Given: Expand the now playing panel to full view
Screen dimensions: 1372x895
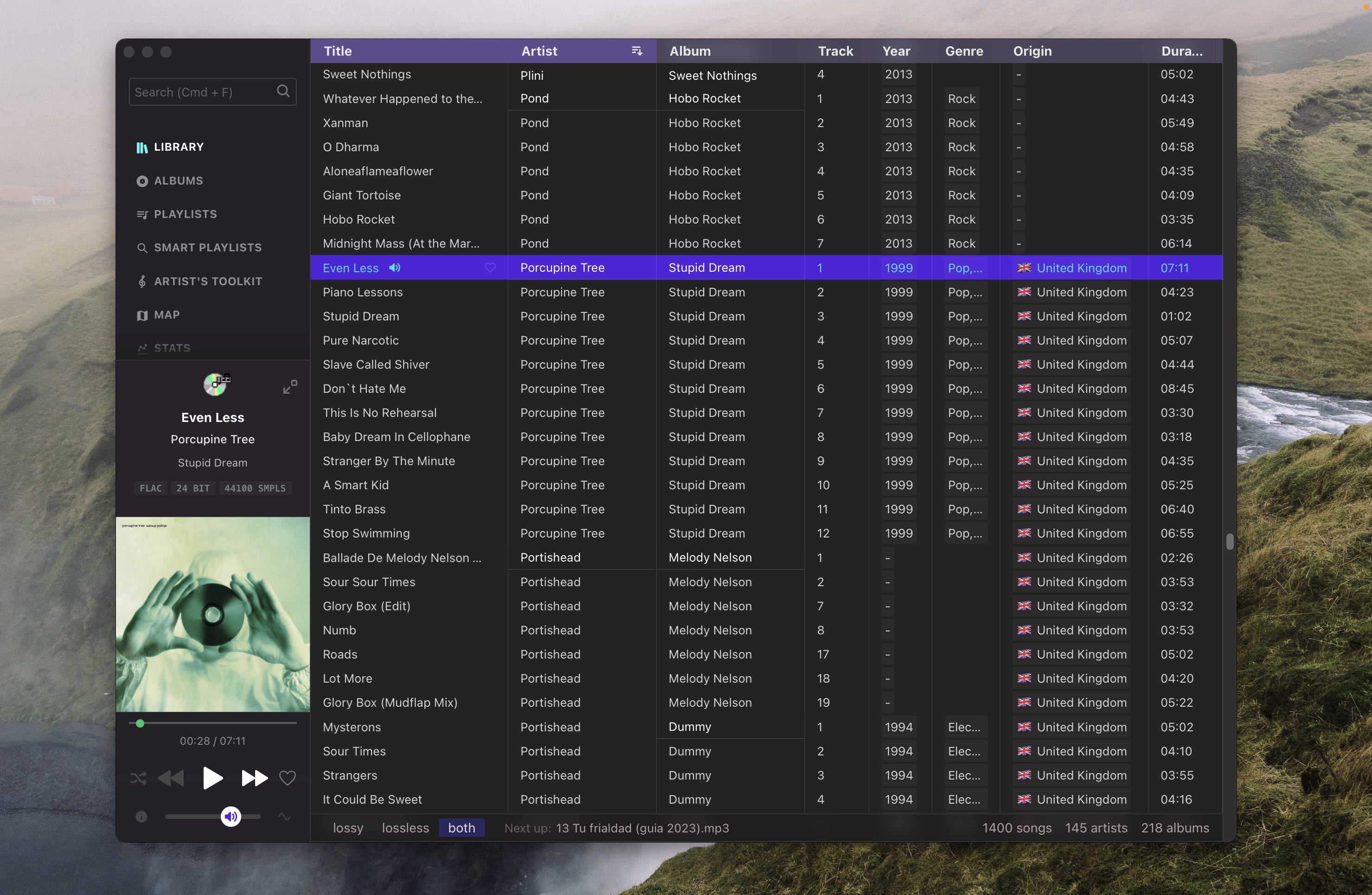Looking at the screenshot, I should (x=290, y=387).
